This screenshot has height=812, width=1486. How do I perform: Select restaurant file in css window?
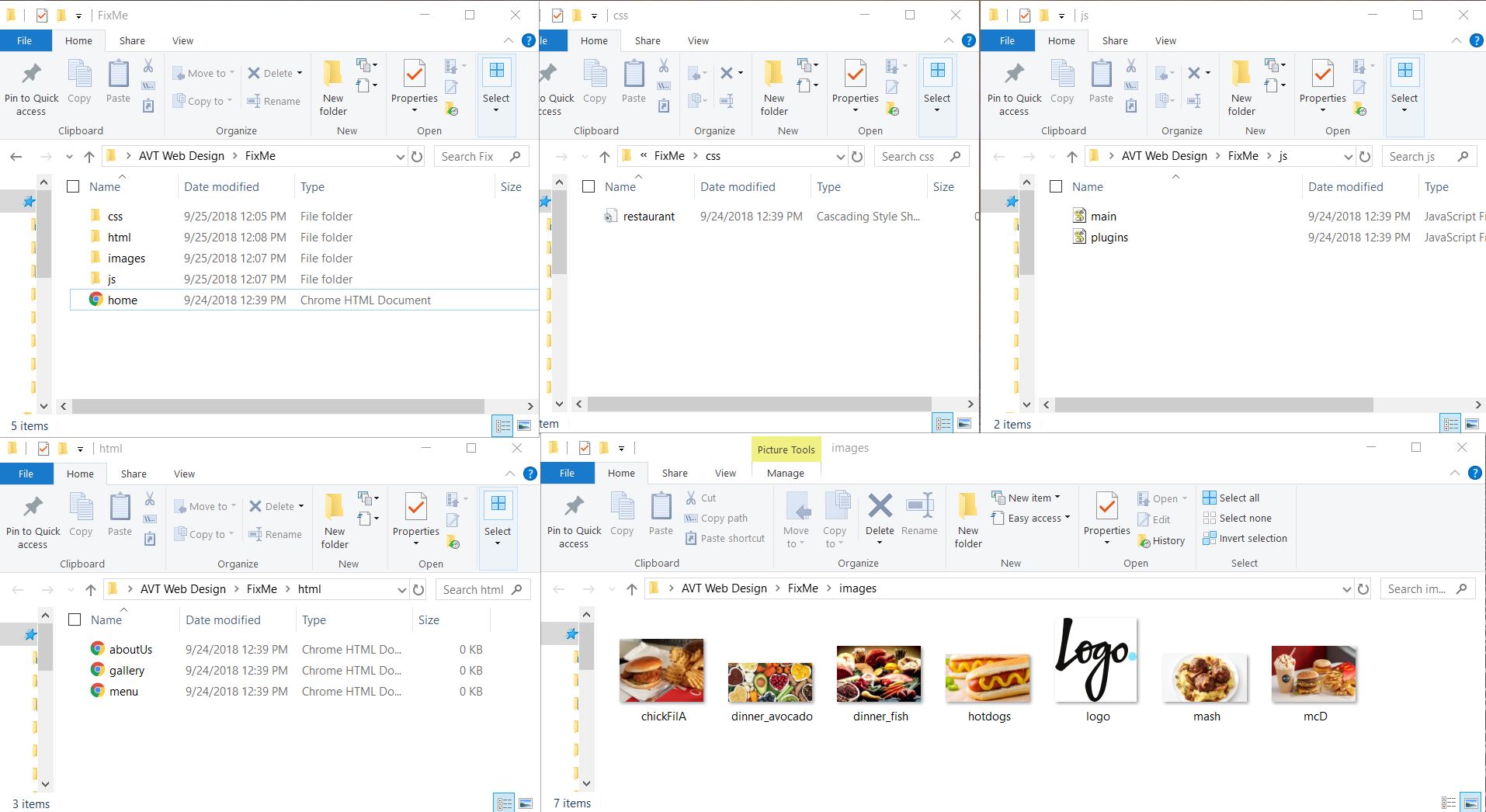pyautogui.click(x=648, y=217)
